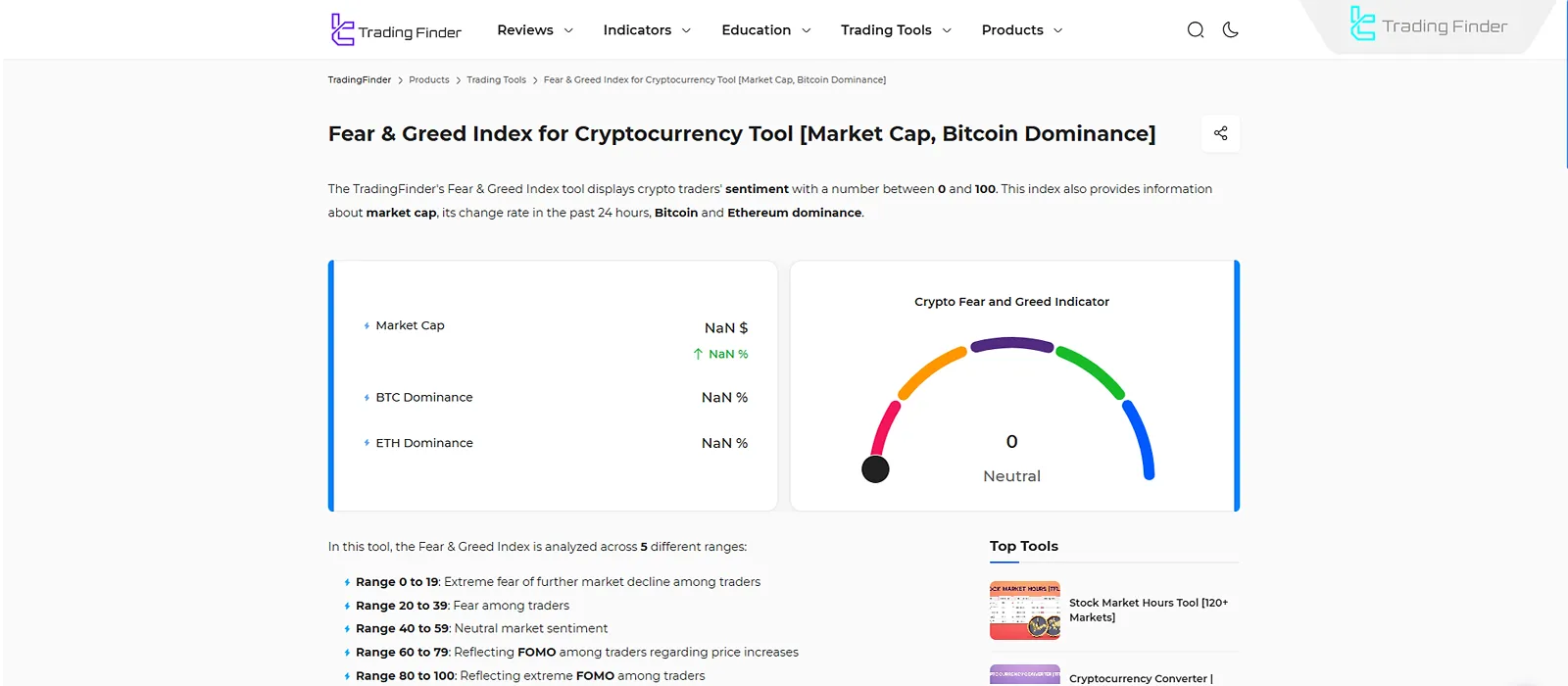Toggle dark mode with the moon icon

point(1231,30)
